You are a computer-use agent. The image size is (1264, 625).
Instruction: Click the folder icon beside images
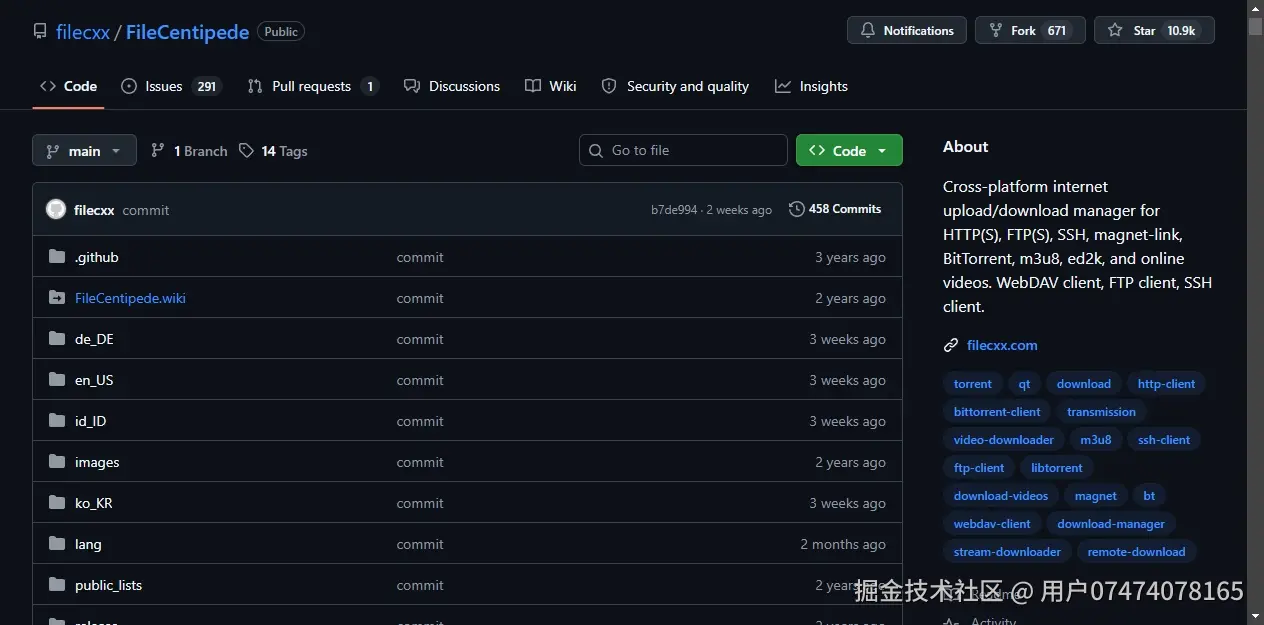[x=57, y=462]
